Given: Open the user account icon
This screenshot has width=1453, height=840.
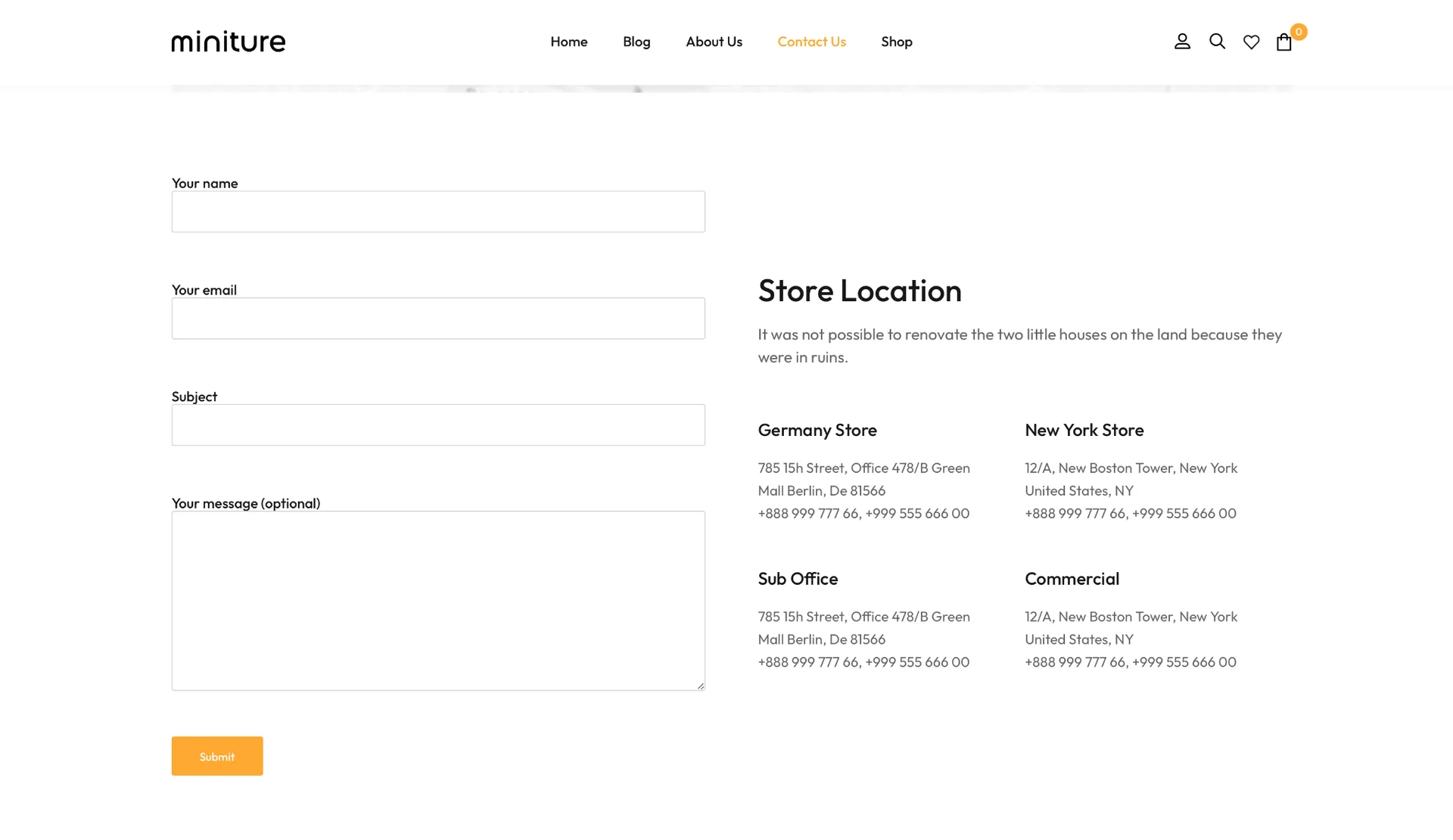Looking at the screenshot, I should (x=1182, y=42).
